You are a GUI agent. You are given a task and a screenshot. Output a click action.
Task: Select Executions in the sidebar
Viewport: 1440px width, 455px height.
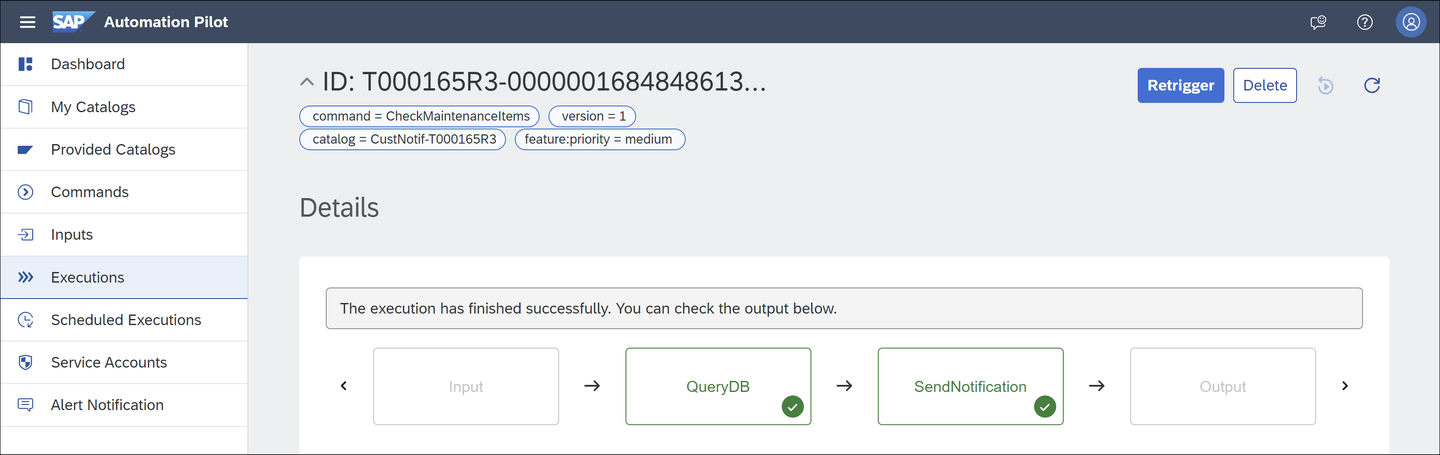click(x=124, y=277)
